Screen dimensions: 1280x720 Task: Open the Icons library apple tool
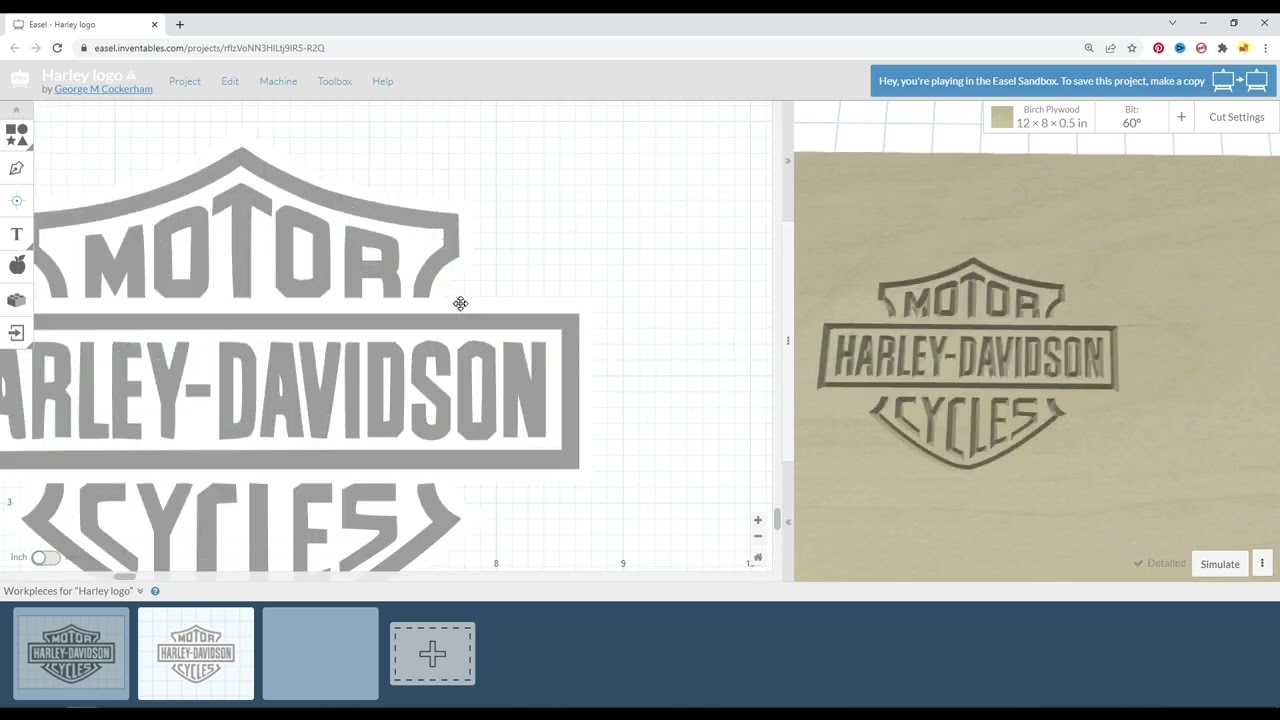click(x=17, y=265)
